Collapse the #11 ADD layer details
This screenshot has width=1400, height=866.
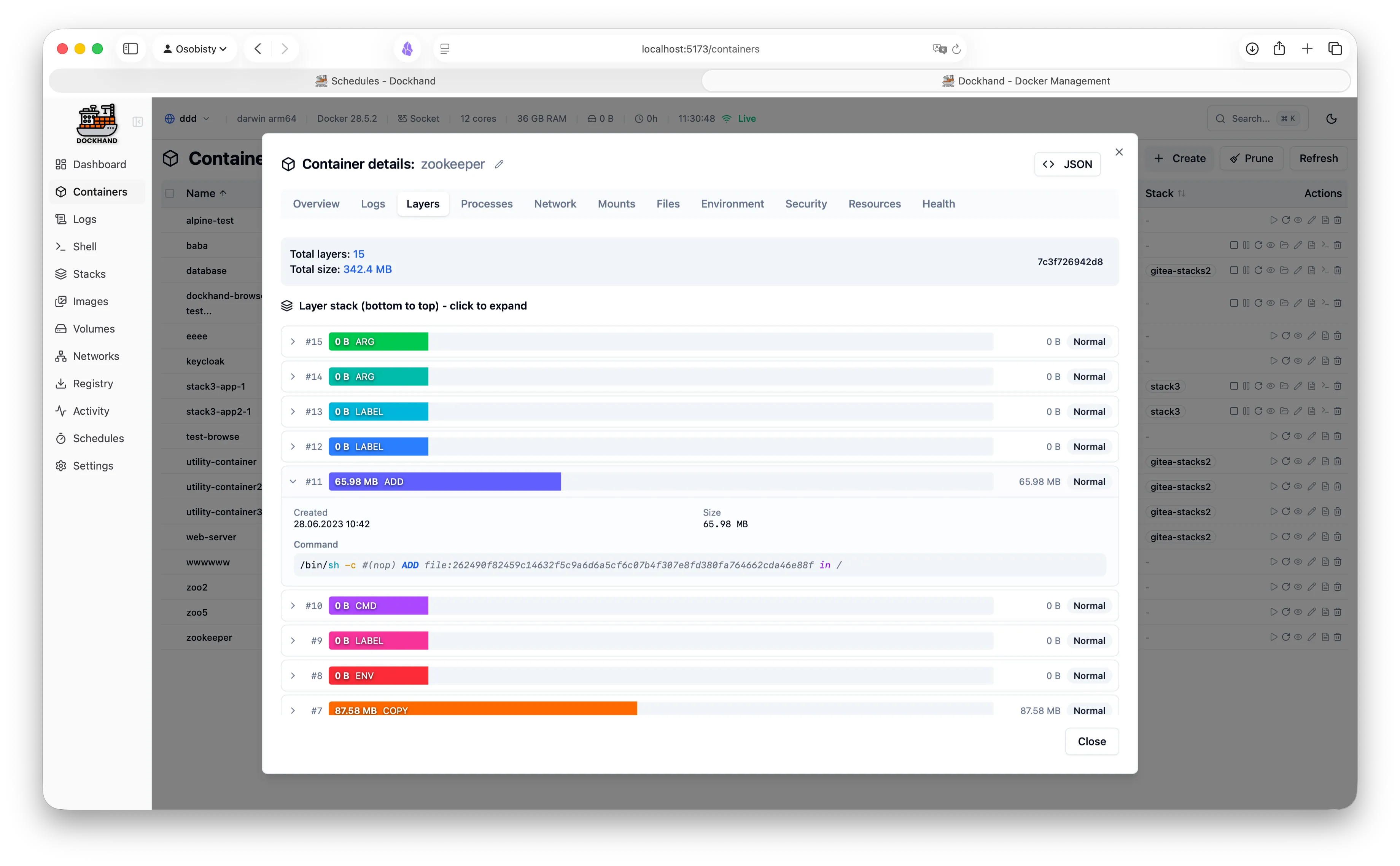293,481
